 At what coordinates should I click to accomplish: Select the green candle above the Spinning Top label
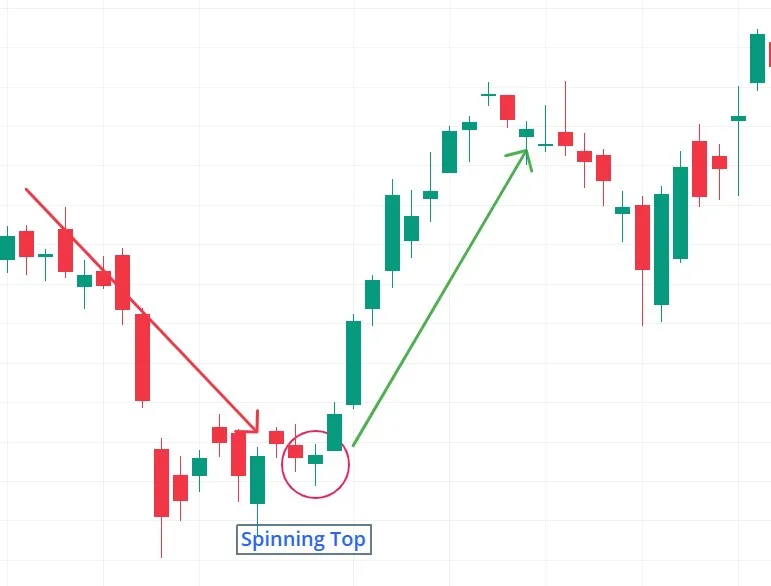258,480
